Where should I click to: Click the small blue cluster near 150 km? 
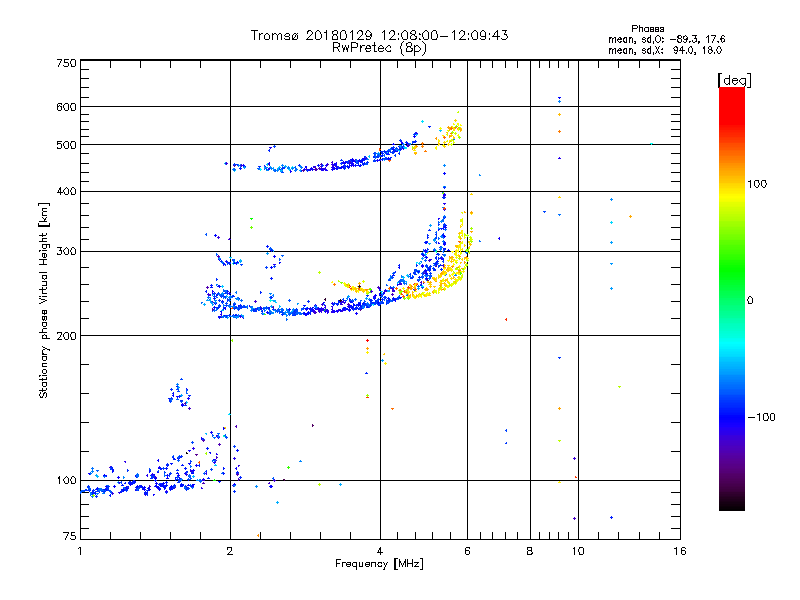(180, 394)
